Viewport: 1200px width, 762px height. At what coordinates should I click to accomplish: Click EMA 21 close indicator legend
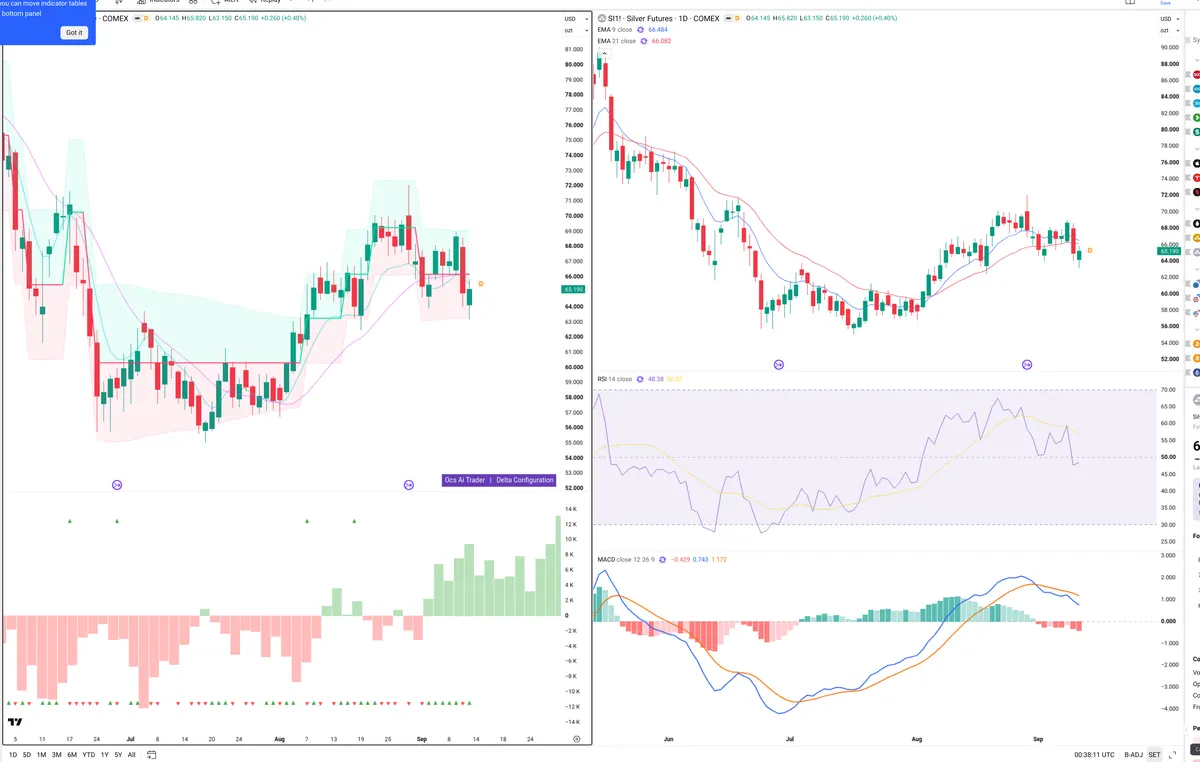[x=617, y=41]
